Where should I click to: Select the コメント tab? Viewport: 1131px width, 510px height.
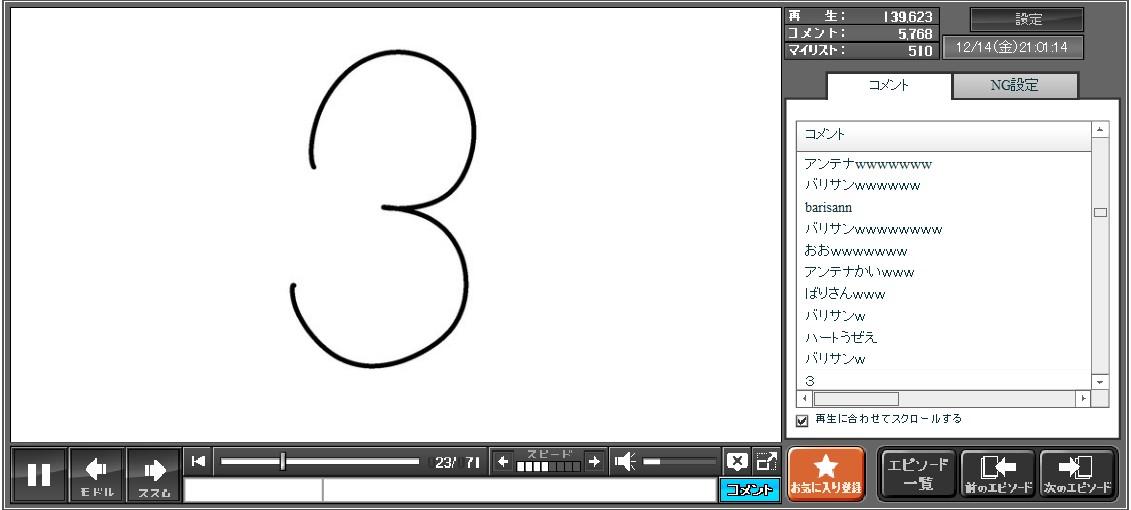888,86
